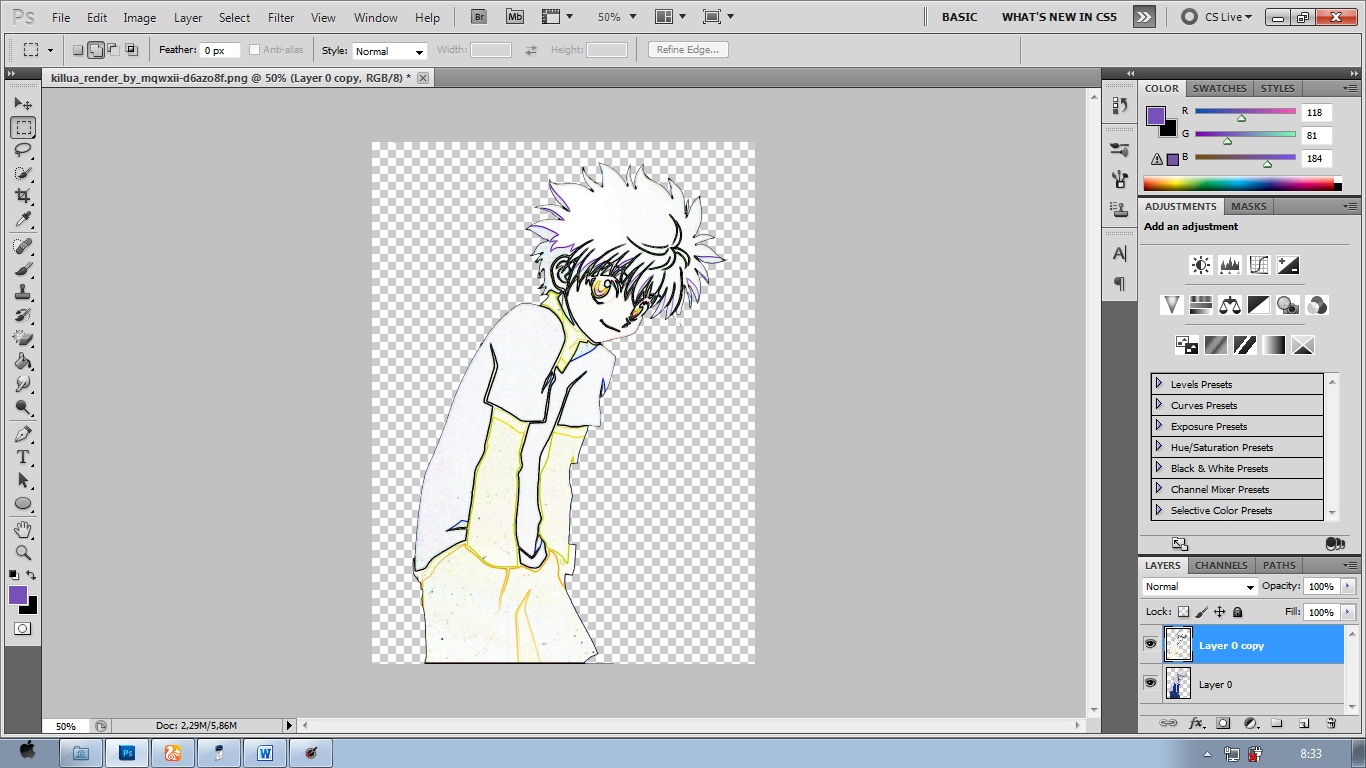Click the Refine Edge button
1366x768 pixels.
click(x=688, y=50)
